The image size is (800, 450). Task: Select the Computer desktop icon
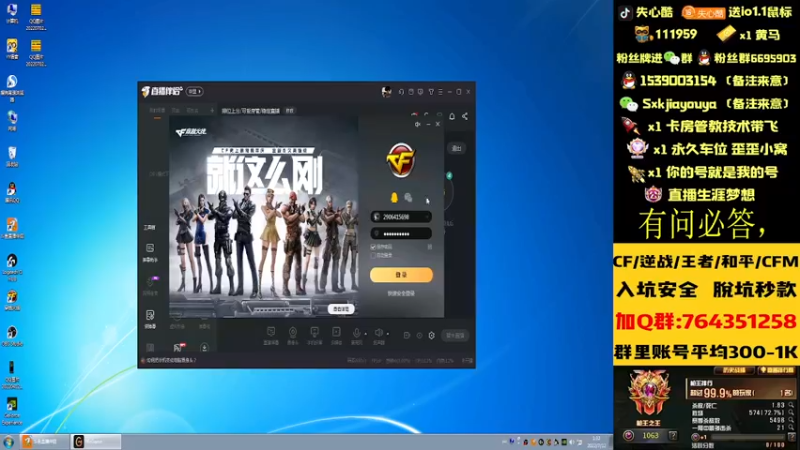coord(12,13)
